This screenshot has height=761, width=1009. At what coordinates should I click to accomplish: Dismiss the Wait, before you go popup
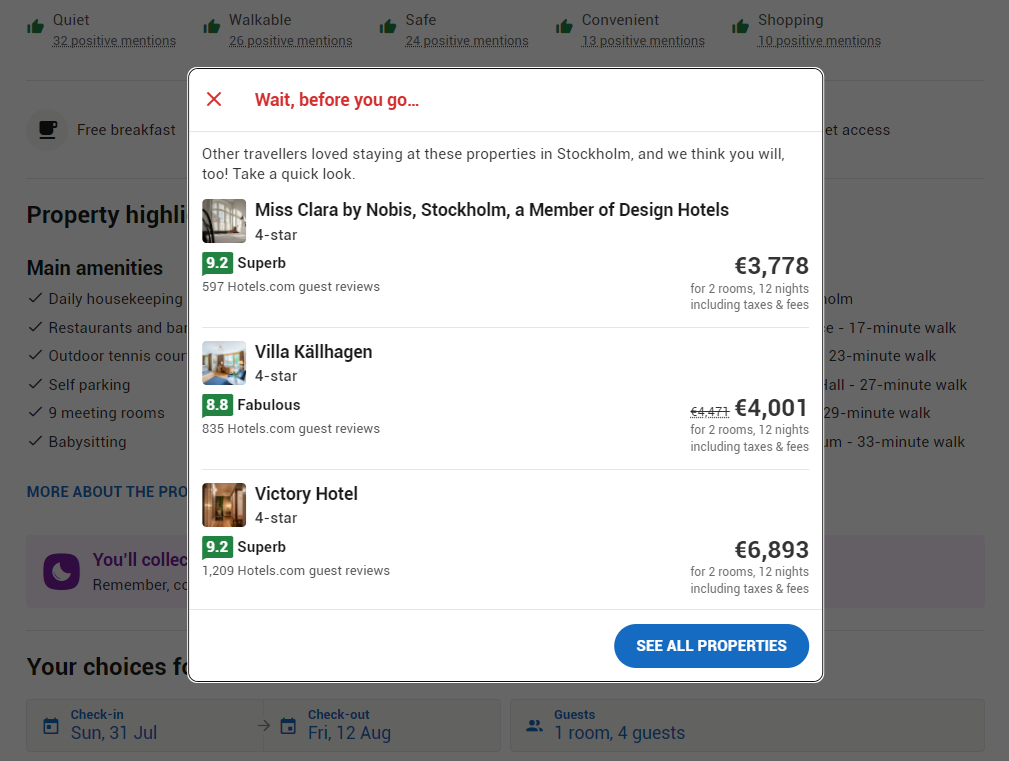(x=214, y=99)
